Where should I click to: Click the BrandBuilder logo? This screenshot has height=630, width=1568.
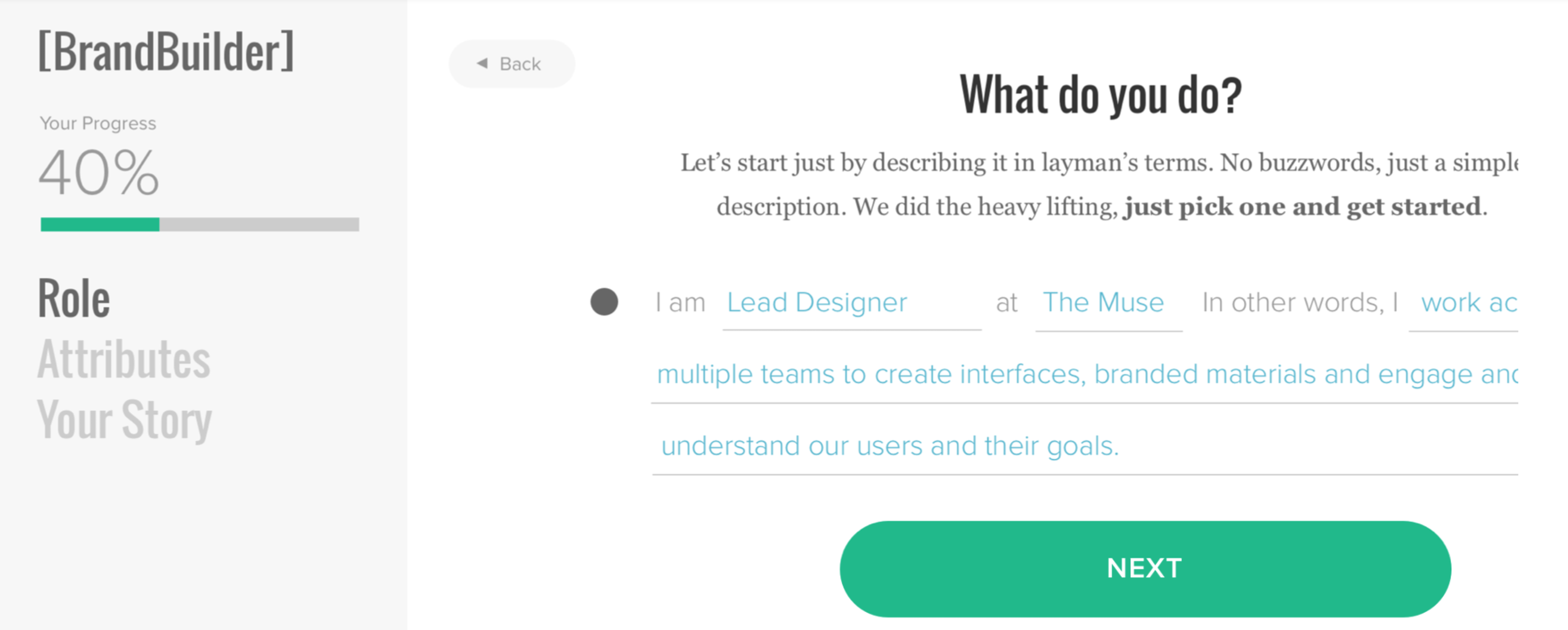click(x=166, y=52)
